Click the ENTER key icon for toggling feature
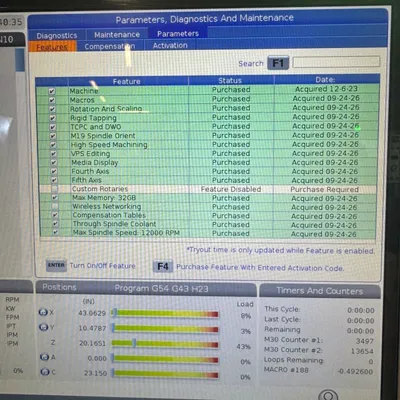The image size is (400, 400). click(56, 265)
